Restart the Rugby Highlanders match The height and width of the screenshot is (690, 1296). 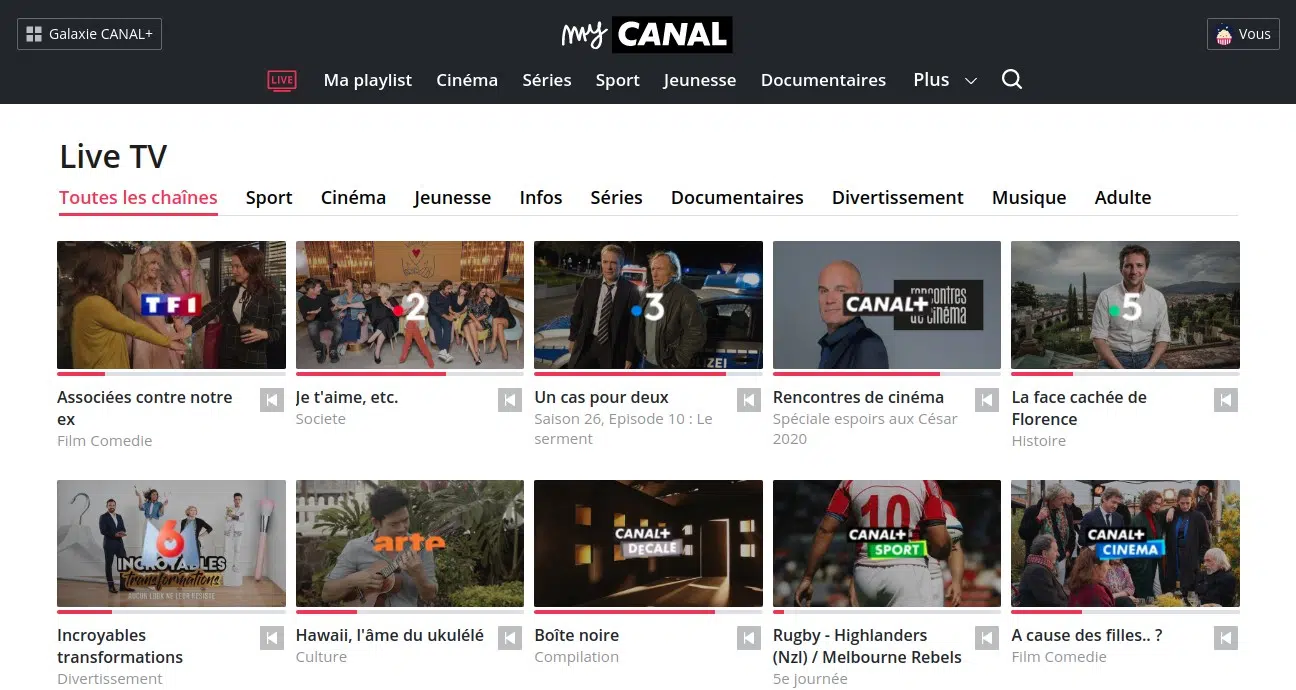(986, 638)
